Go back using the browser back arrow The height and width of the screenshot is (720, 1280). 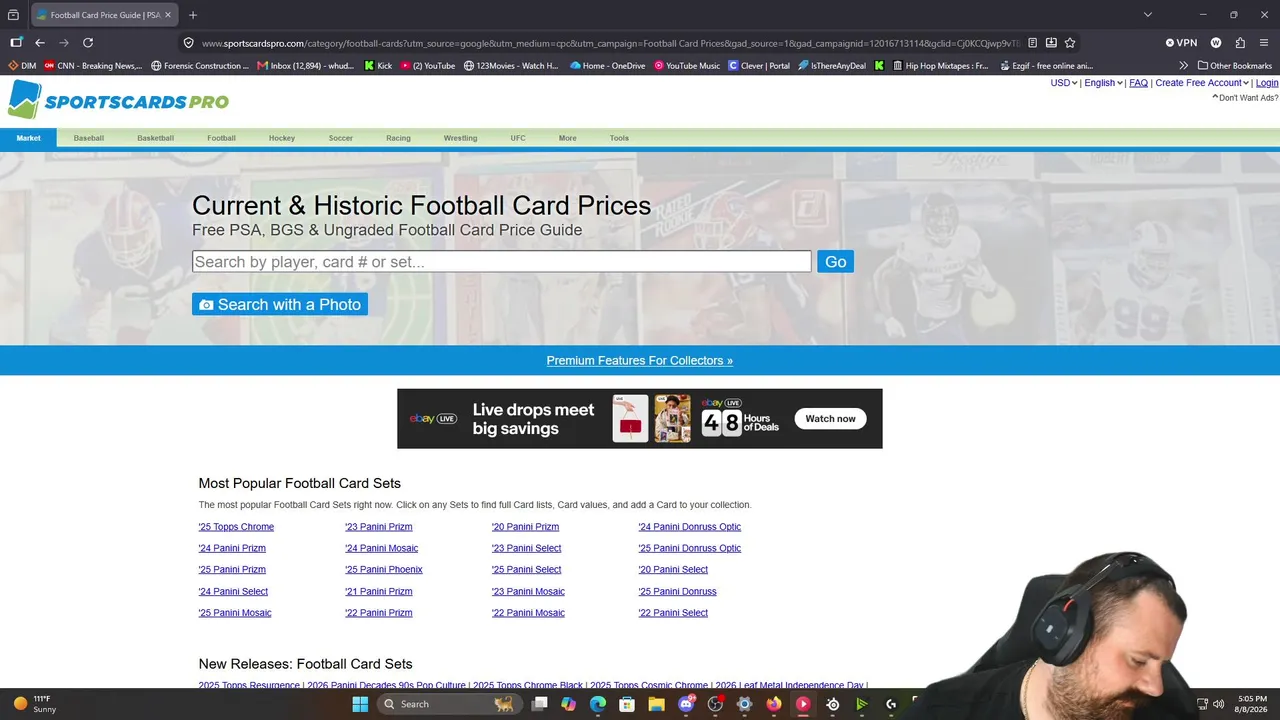[40, 43]
